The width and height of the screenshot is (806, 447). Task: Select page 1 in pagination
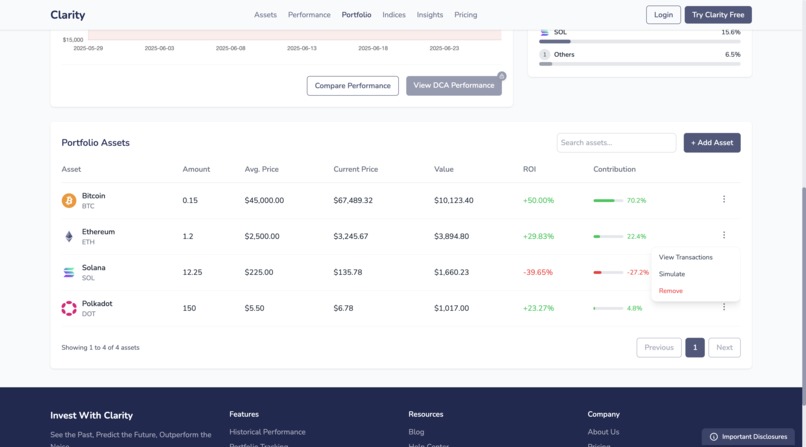pos(695,347)
